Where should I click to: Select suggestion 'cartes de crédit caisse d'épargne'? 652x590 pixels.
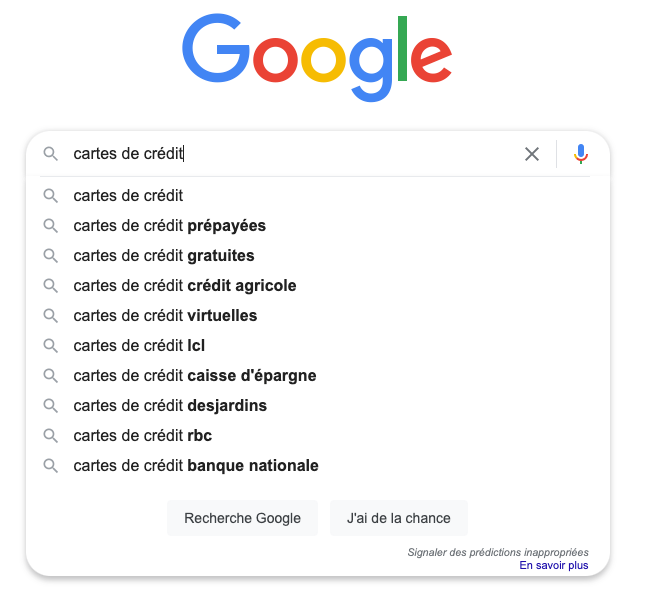click(x=195, y=376)
